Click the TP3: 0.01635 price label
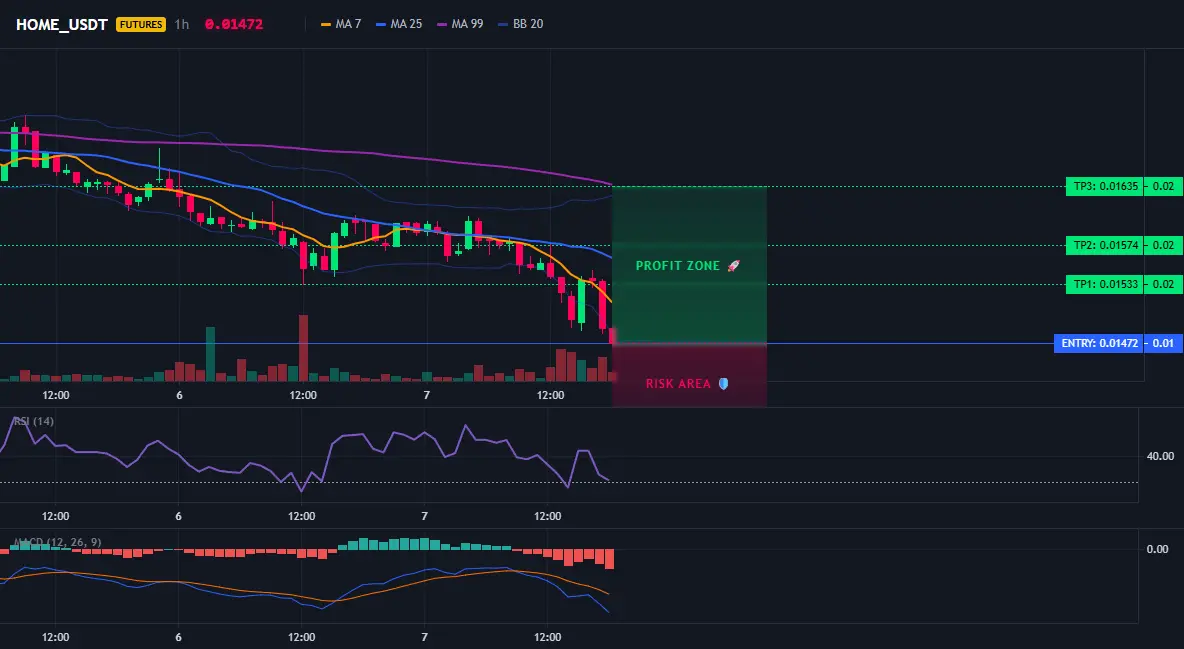The height and width of the screenshot is (649, 1184). point(1103,187)
